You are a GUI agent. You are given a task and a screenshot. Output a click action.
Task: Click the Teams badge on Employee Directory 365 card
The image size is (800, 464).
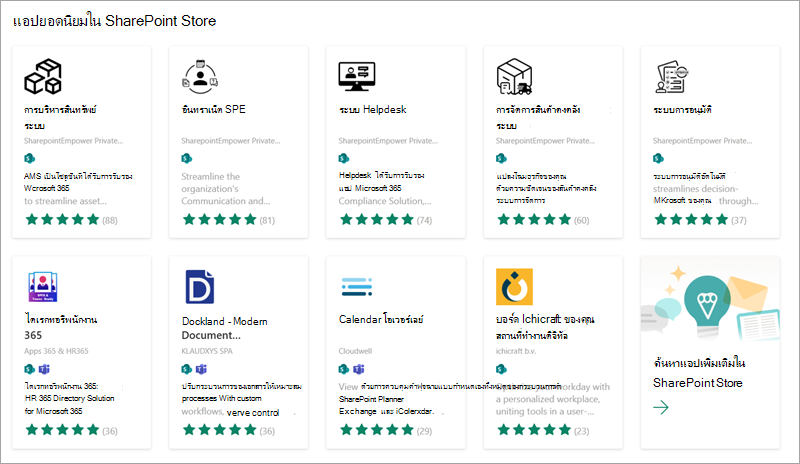(44, 369)
